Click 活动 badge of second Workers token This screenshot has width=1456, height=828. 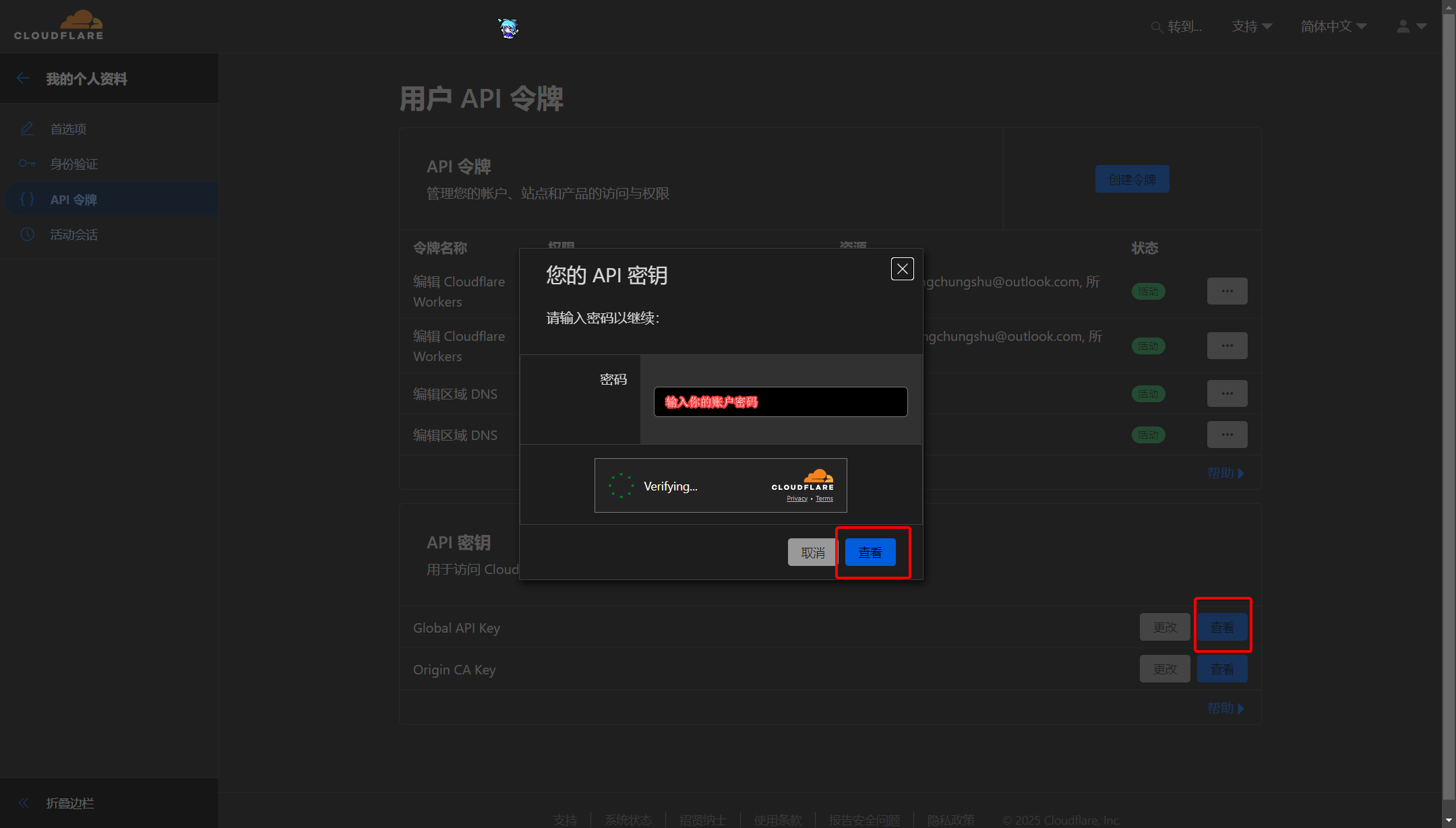pyautogui.click(x=1149, y=346)
